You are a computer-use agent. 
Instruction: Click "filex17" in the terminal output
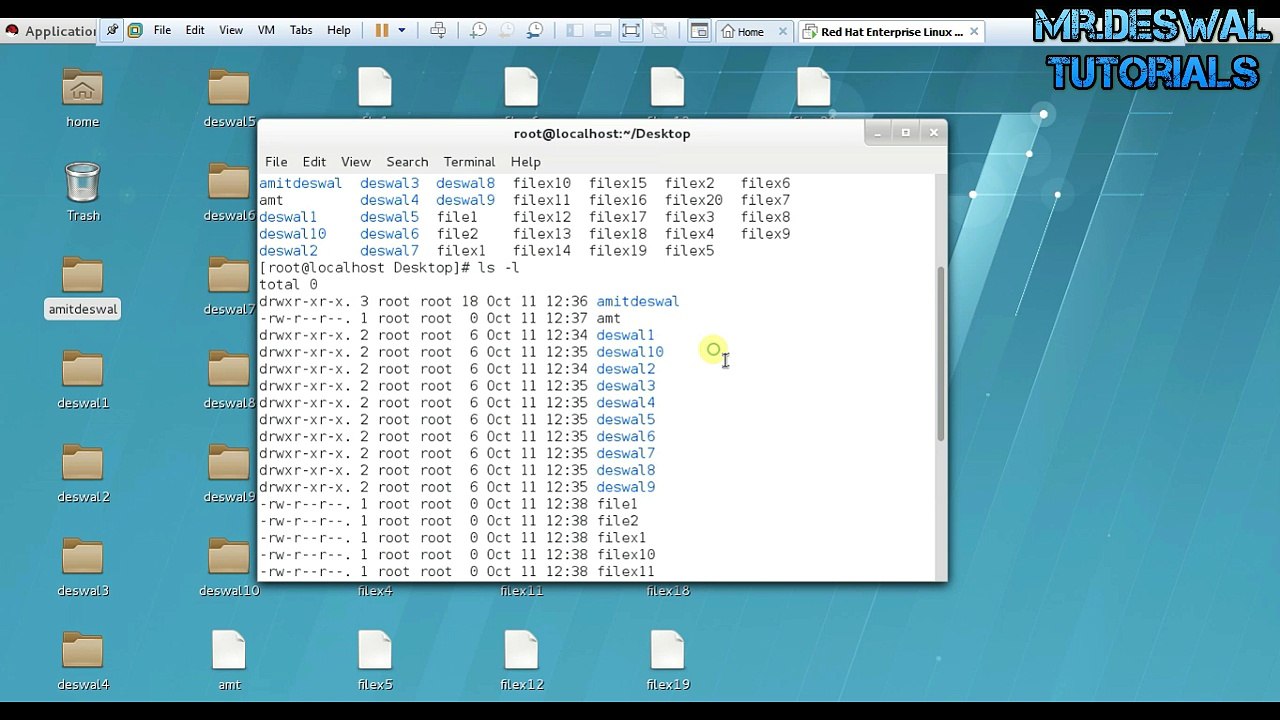click(617, 217)
